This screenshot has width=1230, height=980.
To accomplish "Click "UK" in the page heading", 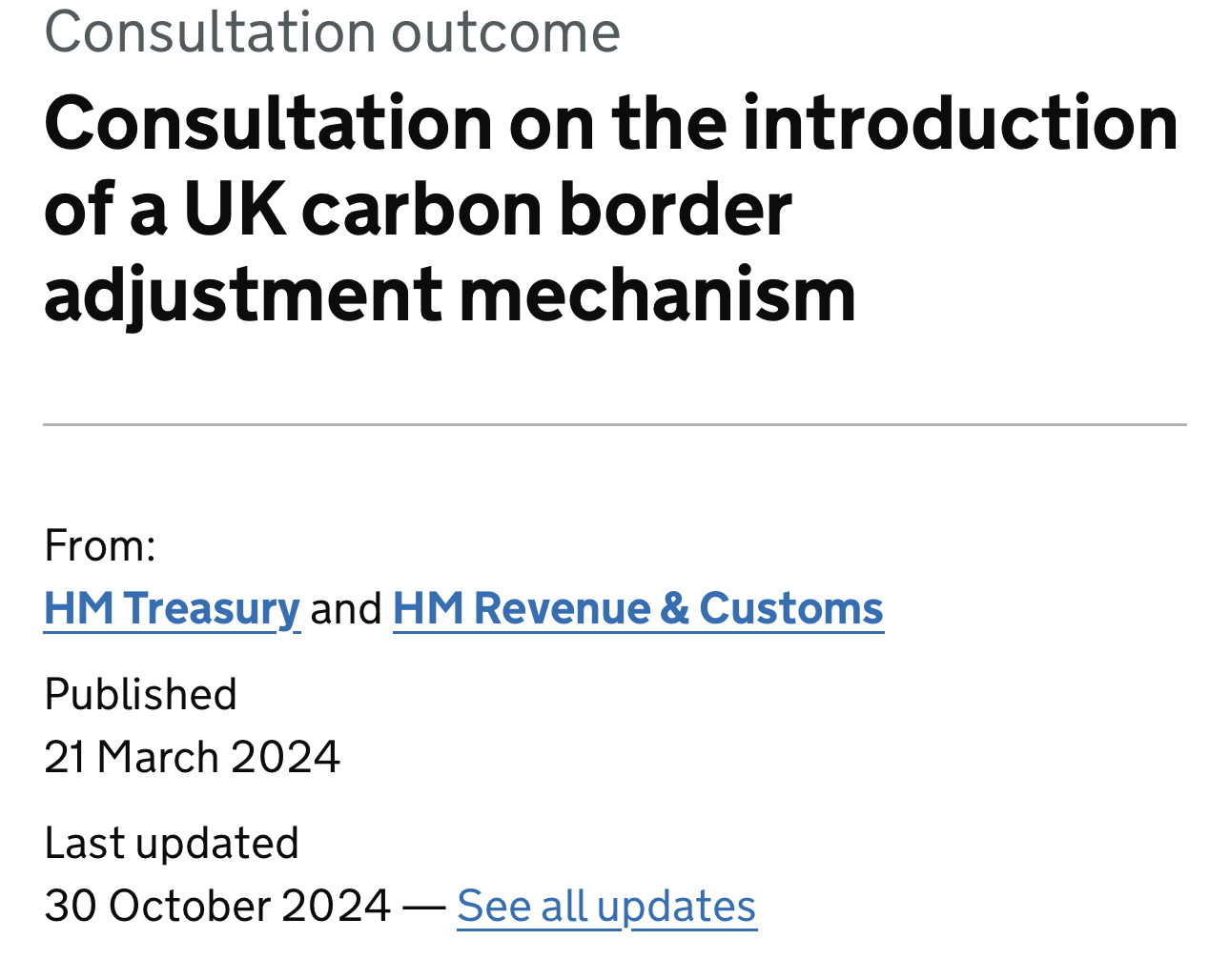I will tap(235, 209).
